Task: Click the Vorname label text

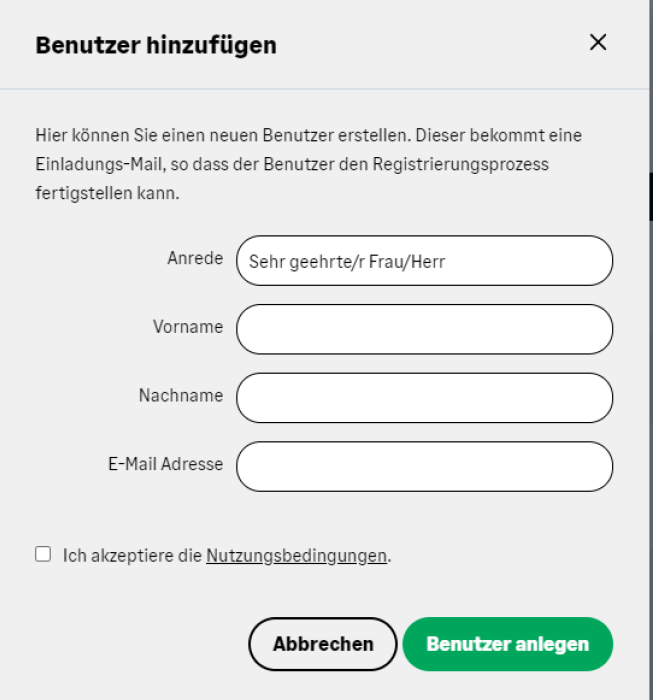Action: pos(188,327)
